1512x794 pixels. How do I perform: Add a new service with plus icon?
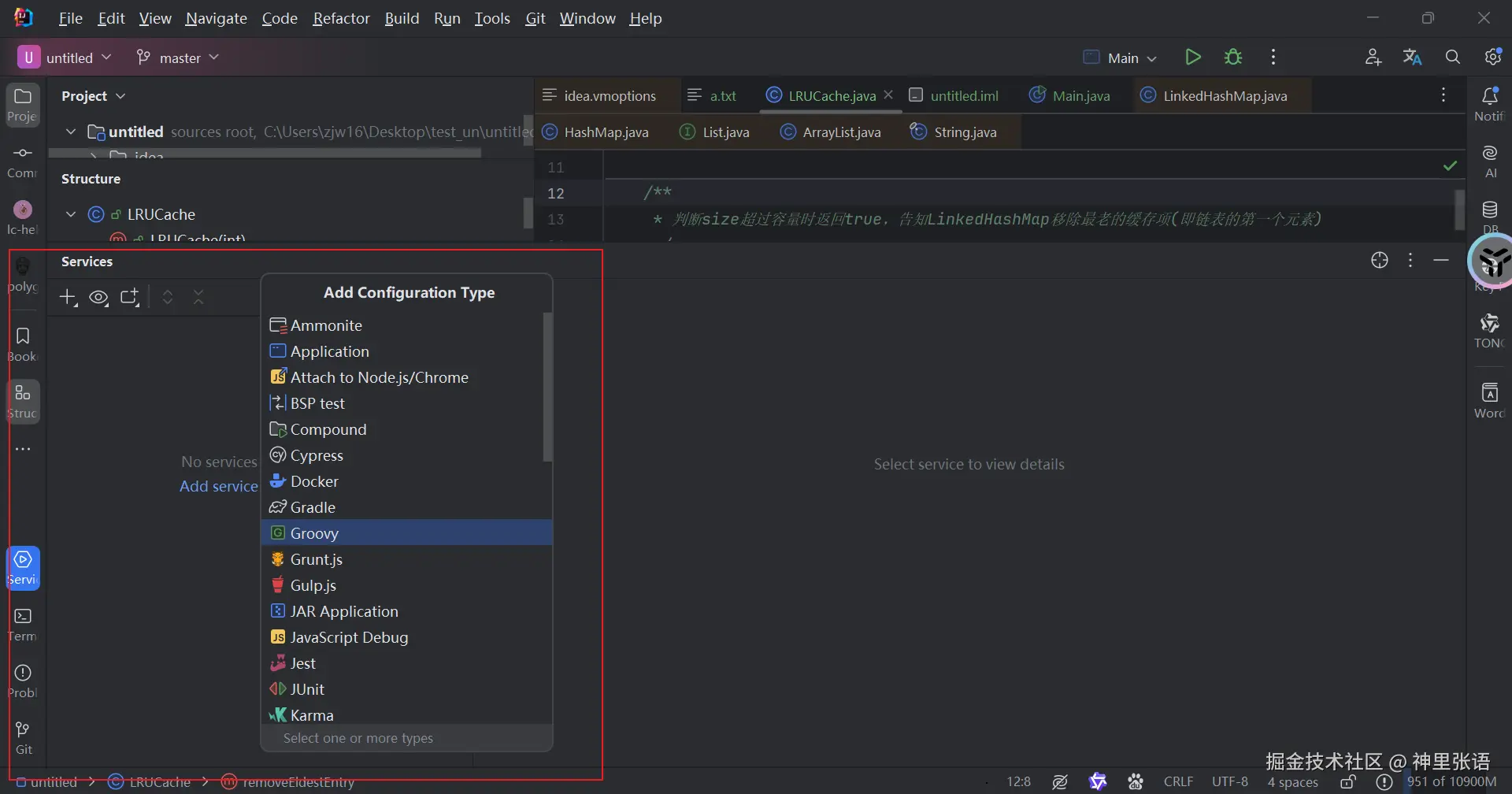point(69,298)
